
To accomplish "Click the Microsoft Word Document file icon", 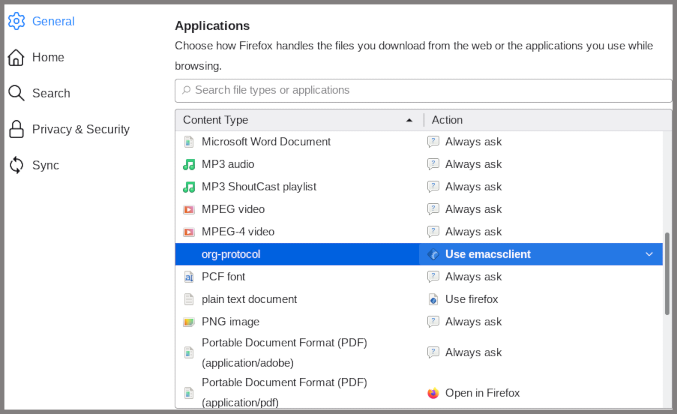I will (x=189, y=142).
